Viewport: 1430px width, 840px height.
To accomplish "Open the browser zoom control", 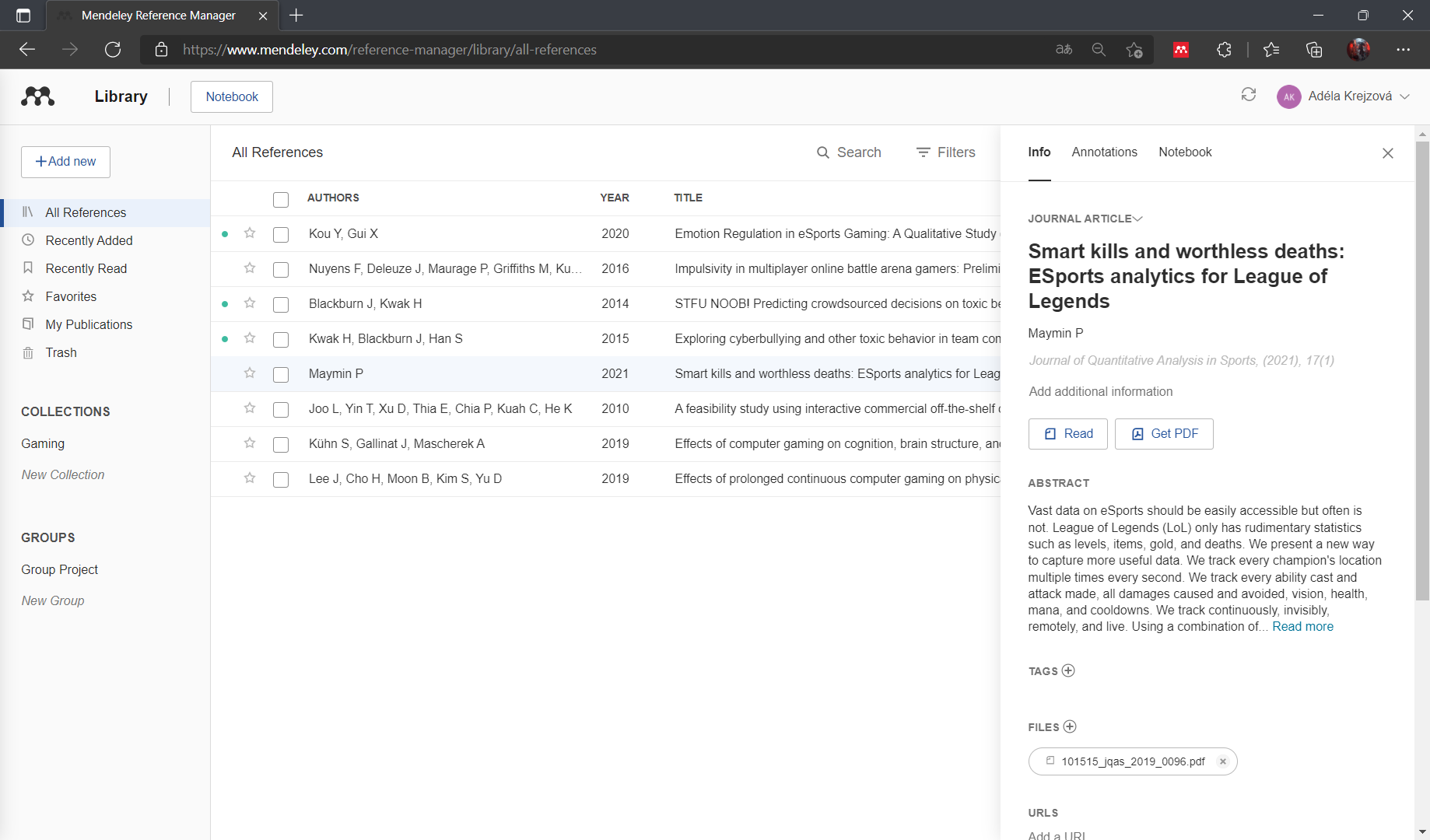I will tap(1099, 50).
